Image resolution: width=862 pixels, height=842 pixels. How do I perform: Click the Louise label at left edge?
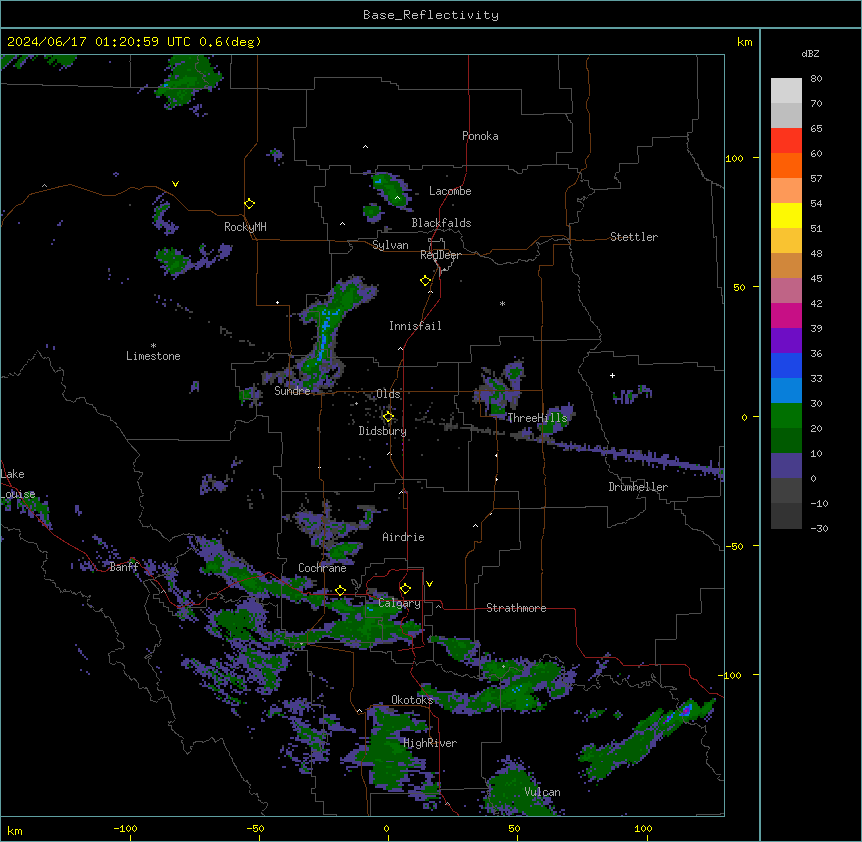(18, 494)
